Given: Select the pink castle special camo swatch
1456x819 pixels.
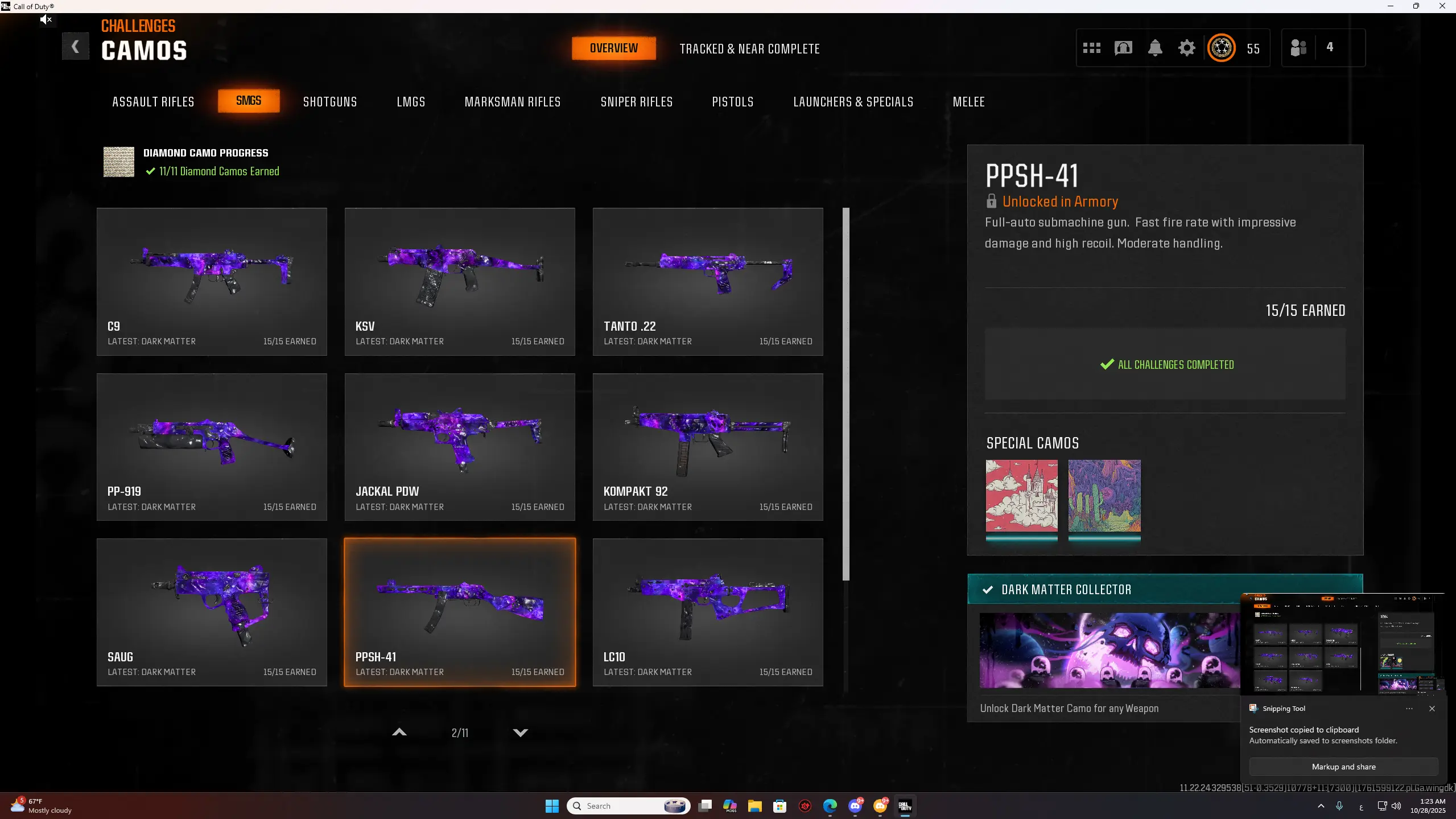Looking at the screenshot, I should [x=1021, y=496].
